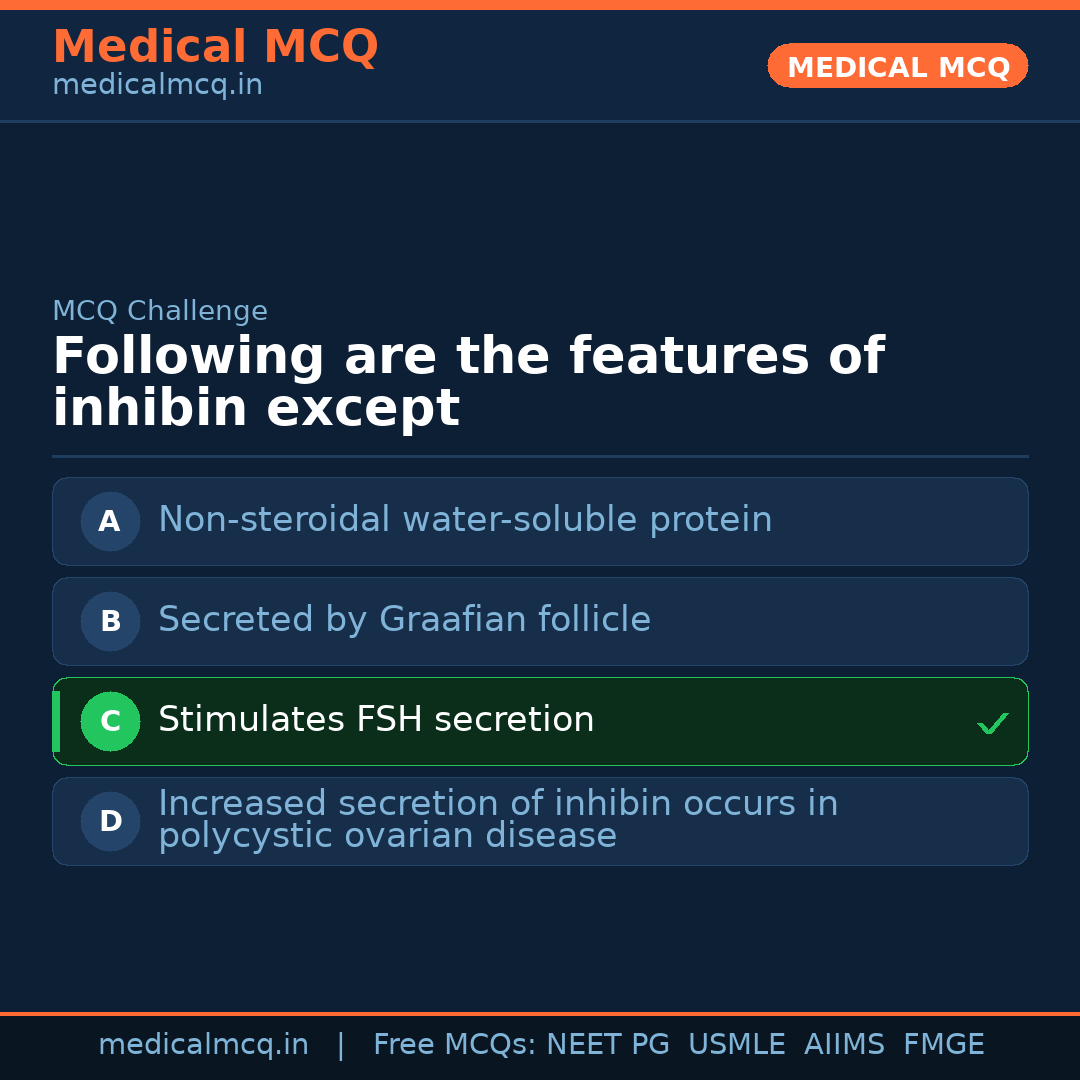Image resolution: width=1080 pixels, height=1080 pixels.
Task: Select option "Non-steroidal water-soluble protein"
Action: point(465,520)
